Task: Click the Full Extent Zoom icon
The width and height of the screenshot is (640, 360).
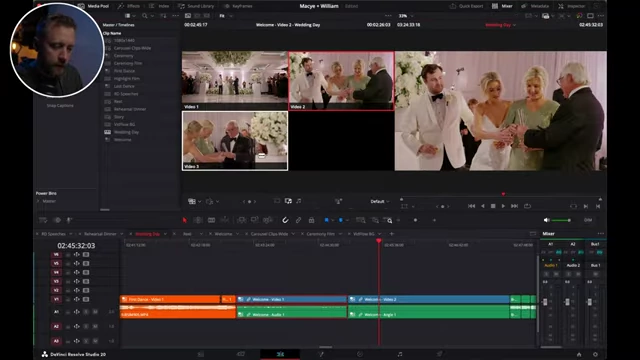Action: point(360,220)
